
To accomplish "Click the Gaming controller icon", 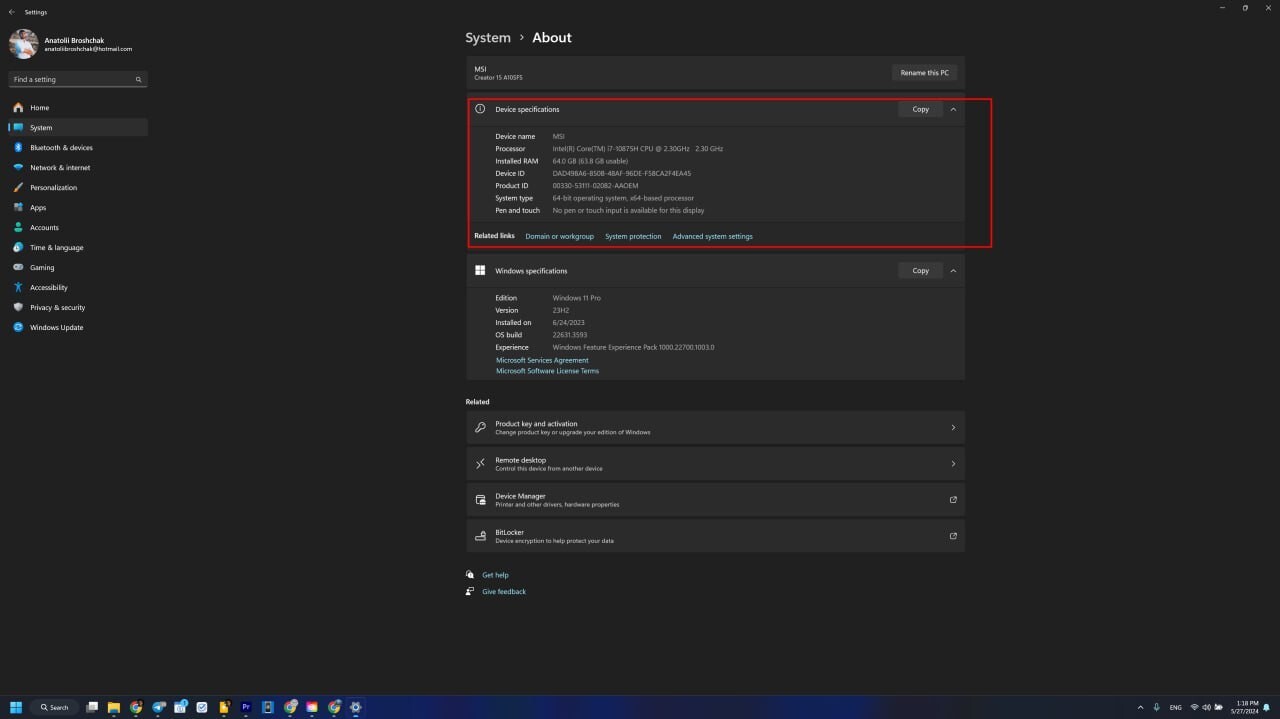I will point(18,267).
